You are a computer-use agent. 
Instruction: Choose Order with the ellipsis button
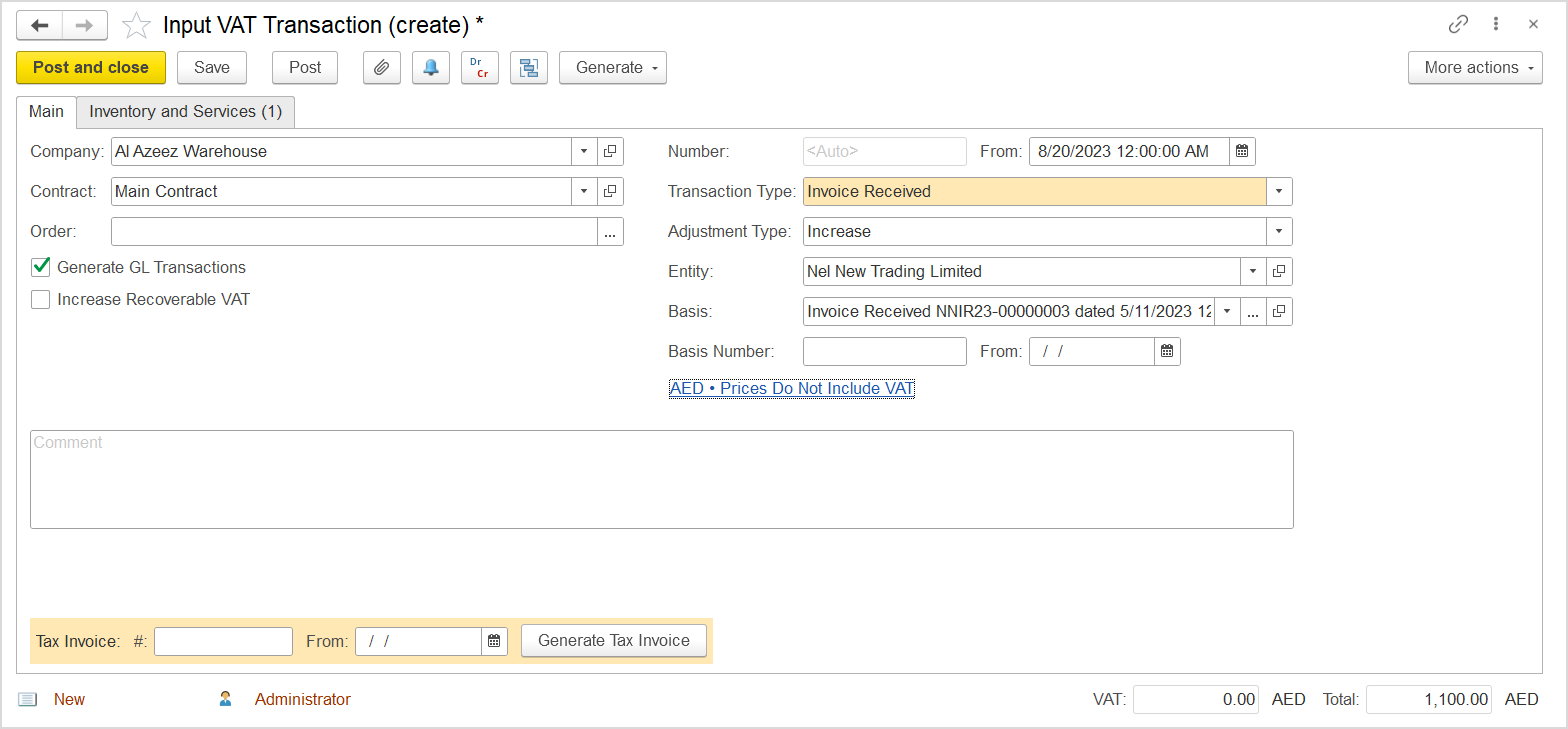click(610, 232)
